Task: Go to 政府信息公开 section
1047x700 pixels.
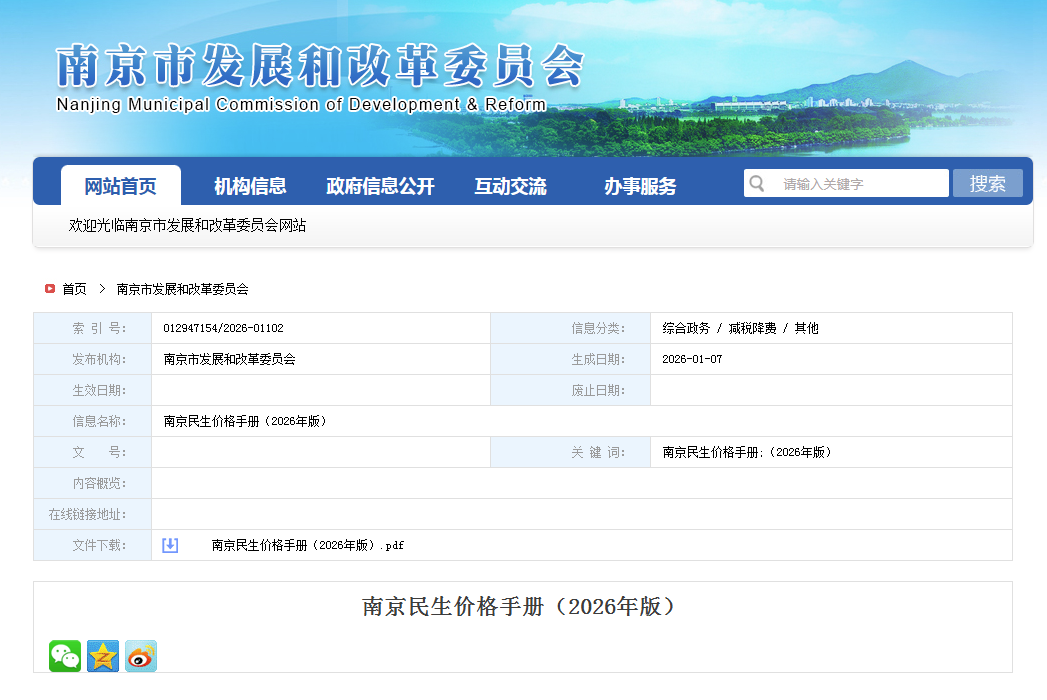Action: coord(380,186)
